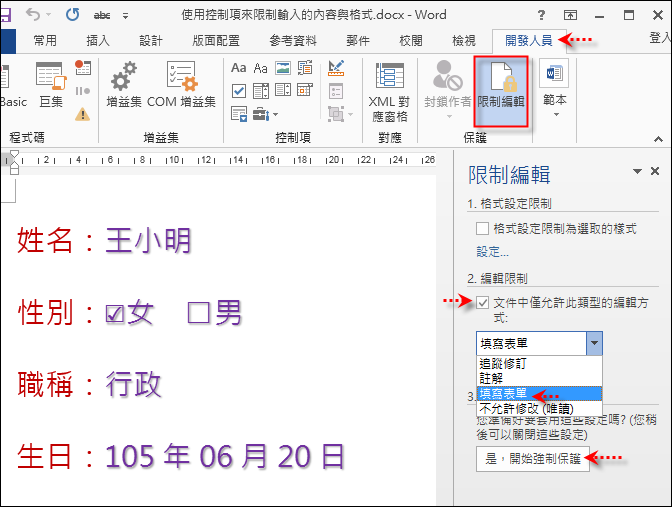This screenshot has width=672, height=507.
Task: Open the 巨集 (Macros) button
Action: coord(51,84)
